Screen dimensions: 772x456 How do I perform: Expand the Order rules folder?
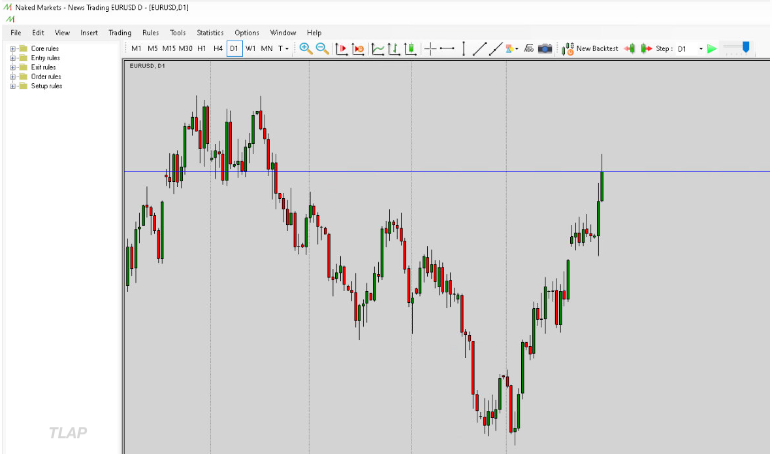coord(13,77)
